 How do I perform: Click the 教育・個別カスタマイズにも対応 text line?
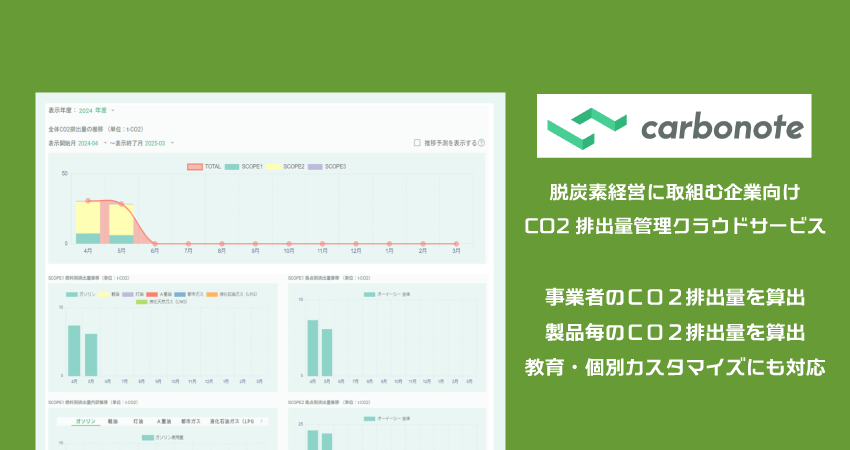click(x=675, y=368)
